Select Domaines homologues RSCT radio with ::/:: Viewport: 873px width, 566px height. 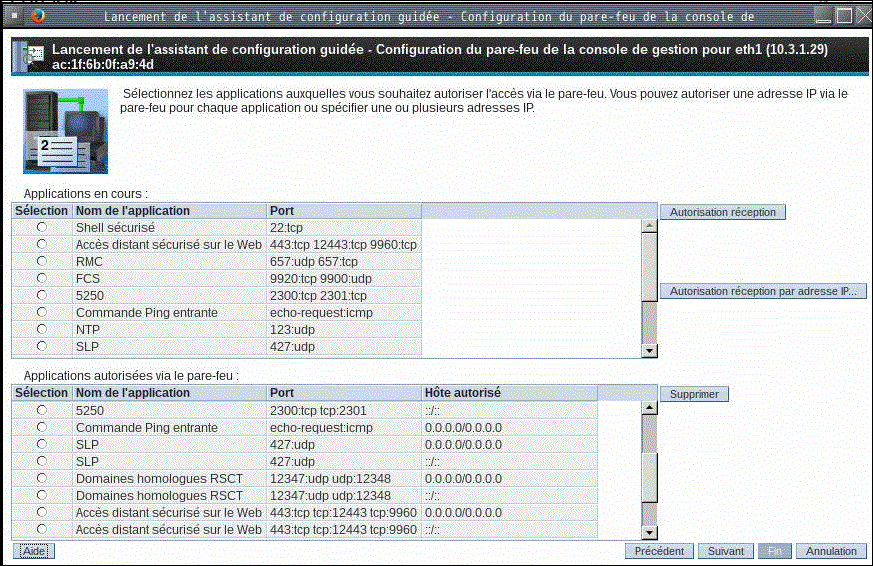tap(42, 495)
